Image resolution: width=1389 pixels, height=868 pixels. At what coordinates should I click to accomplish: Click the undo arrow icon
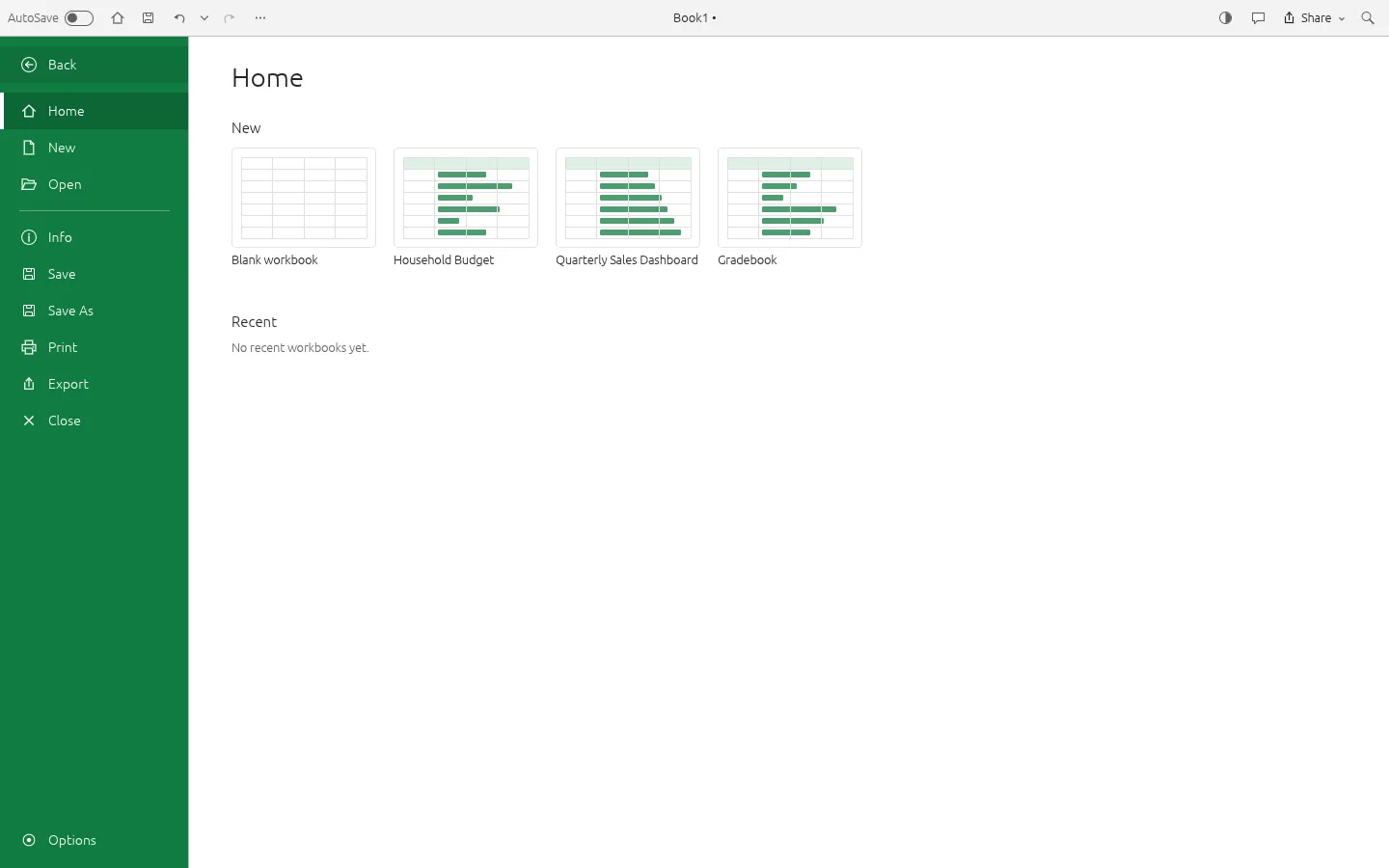coord(179,18)
